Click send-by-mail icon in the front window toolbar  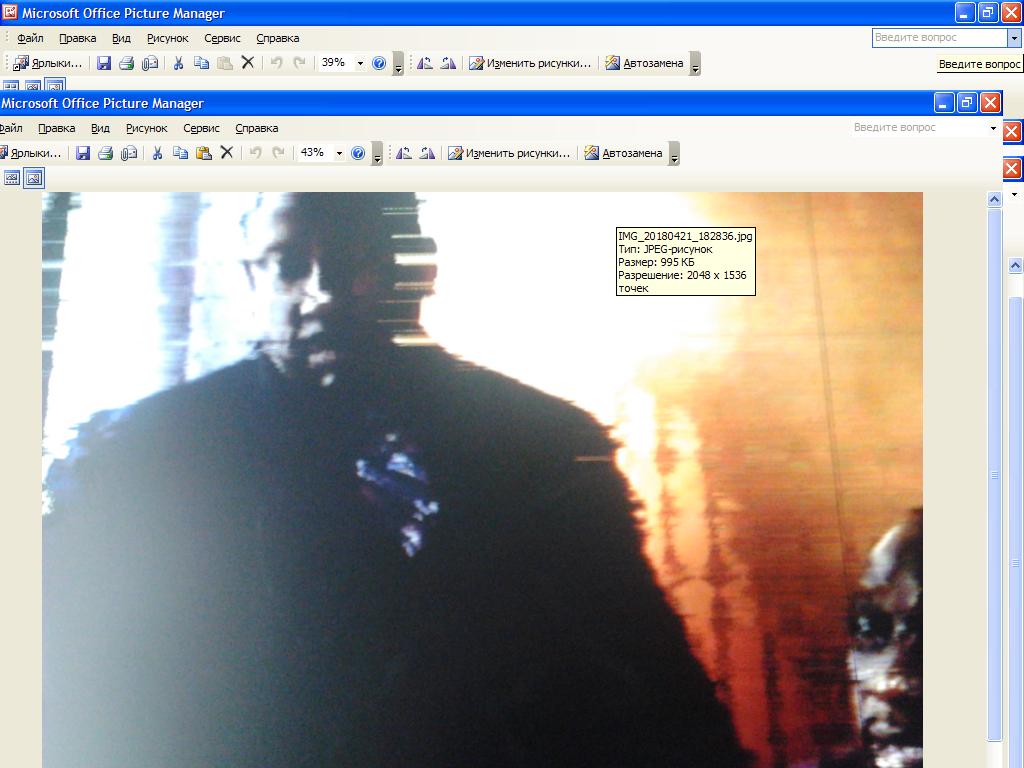[129, 153]
